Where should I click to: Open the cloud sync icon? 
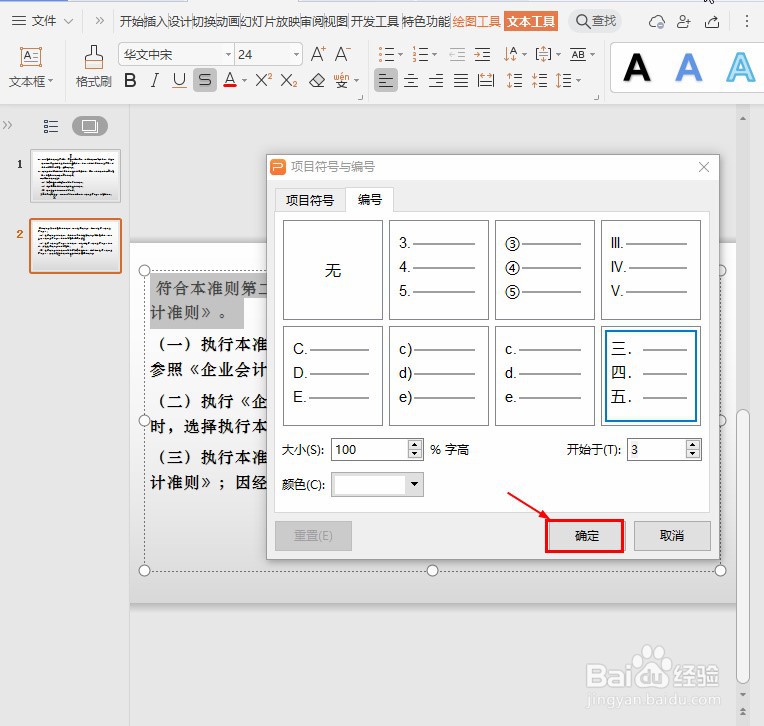656,21
